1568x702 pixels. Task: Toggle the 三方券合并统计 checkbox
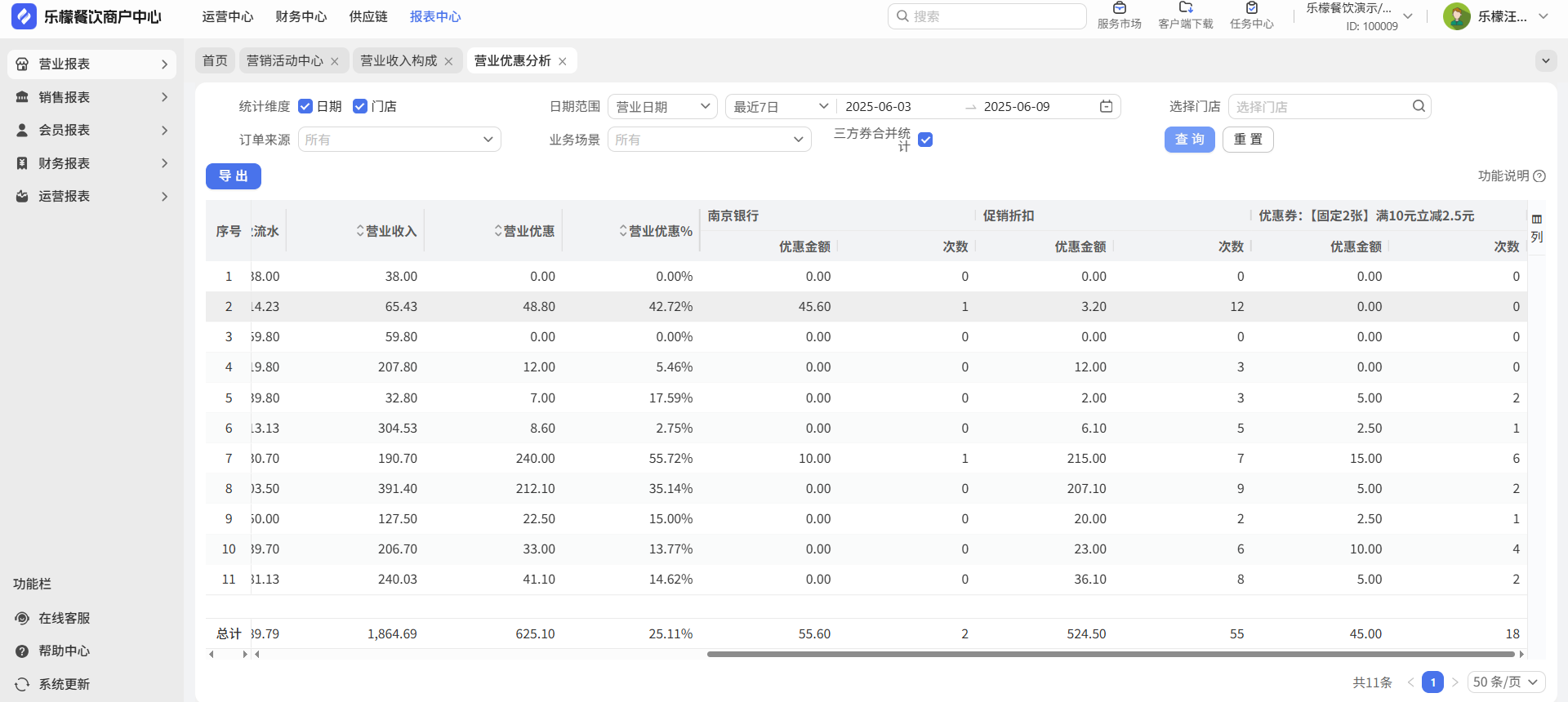pos(925,140)
